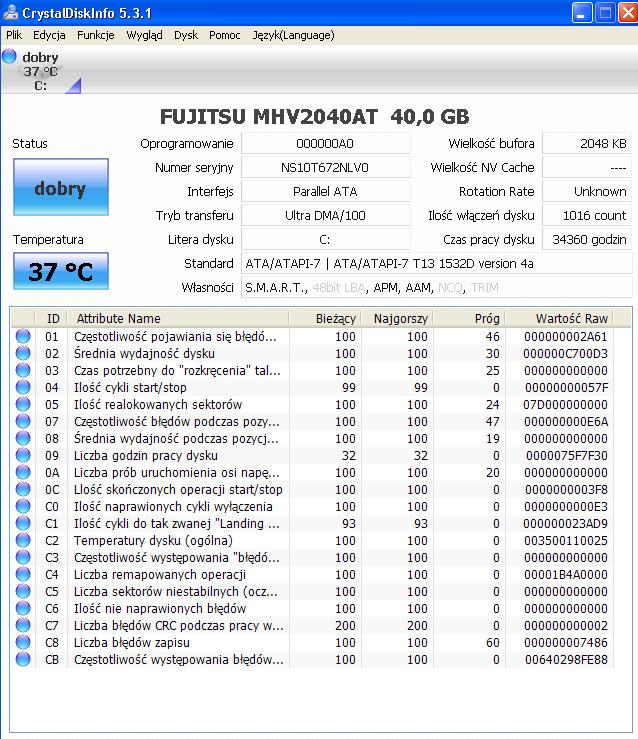Click the status orb of attribute 09

point(23,455)
